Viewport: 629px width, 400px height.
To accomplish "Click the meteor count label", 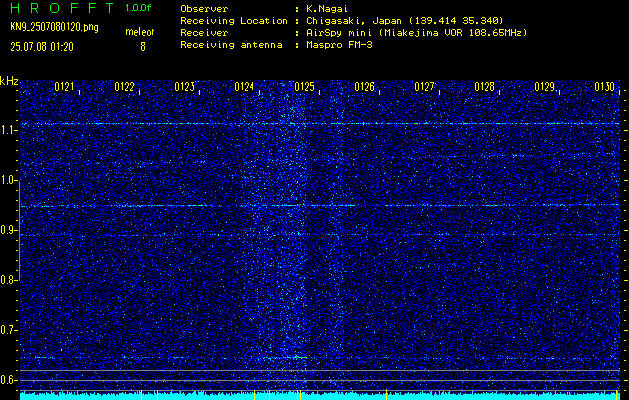I will (140, 32).
